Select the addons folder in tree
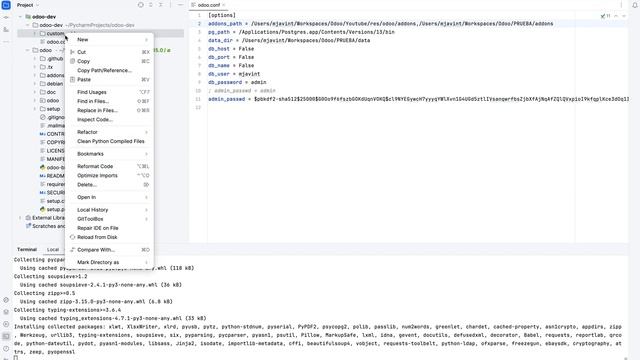This screenshot has height=360, width=640. click(x=55, y=76)
